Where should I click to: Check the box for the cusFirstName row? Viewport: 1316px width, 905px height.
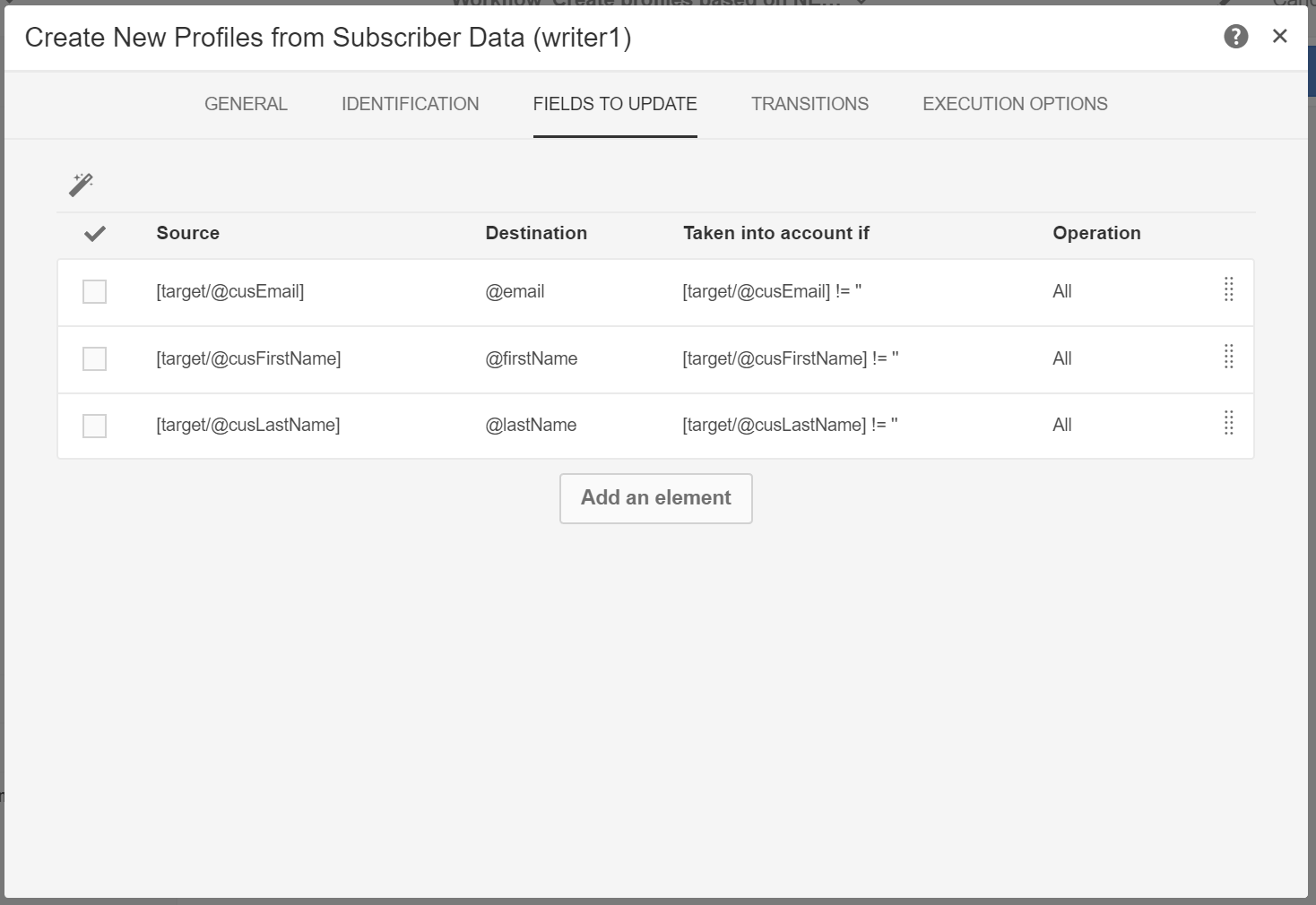pos(94,359)
